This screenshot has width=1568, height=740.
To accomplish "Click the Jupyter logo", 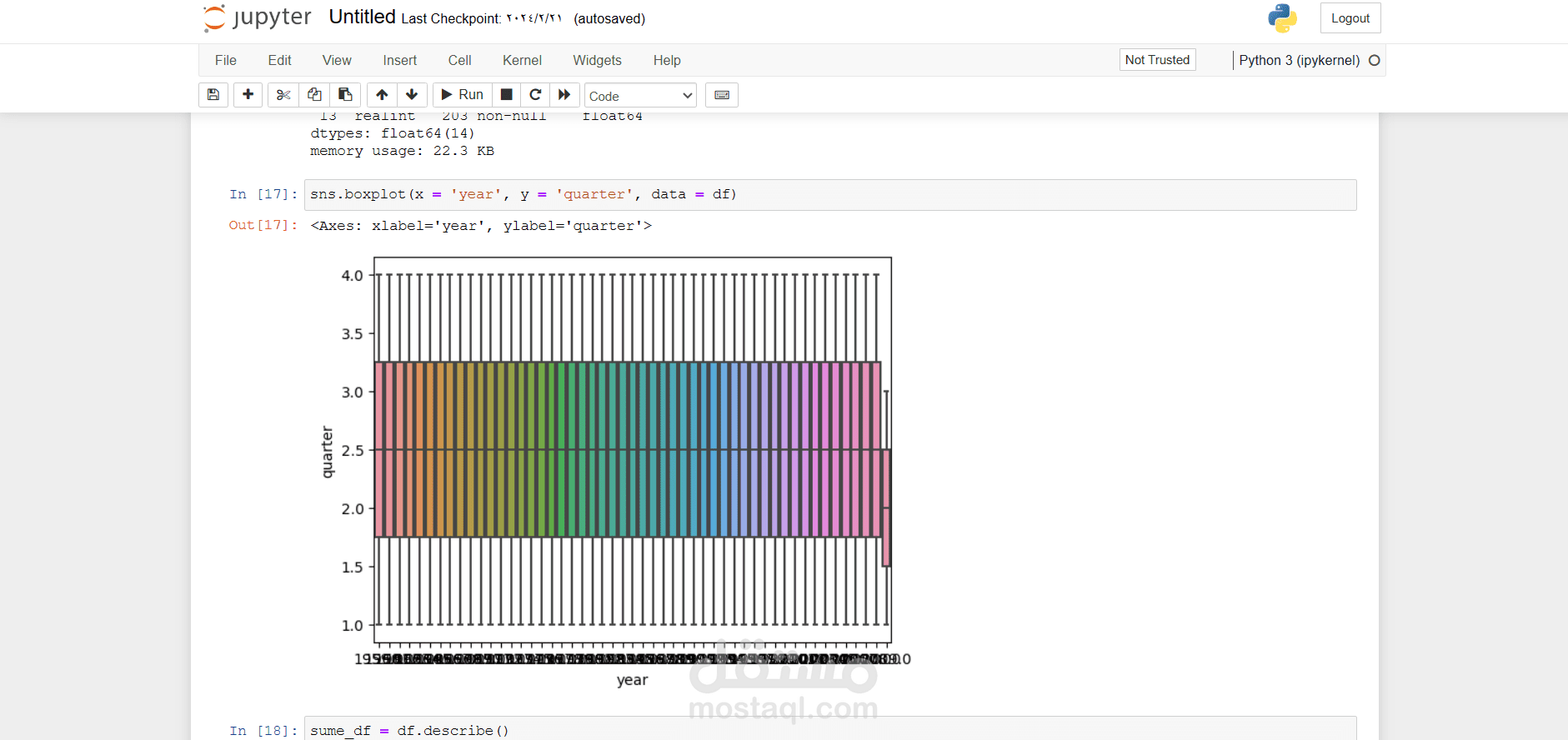I will (x=258, y=17).
